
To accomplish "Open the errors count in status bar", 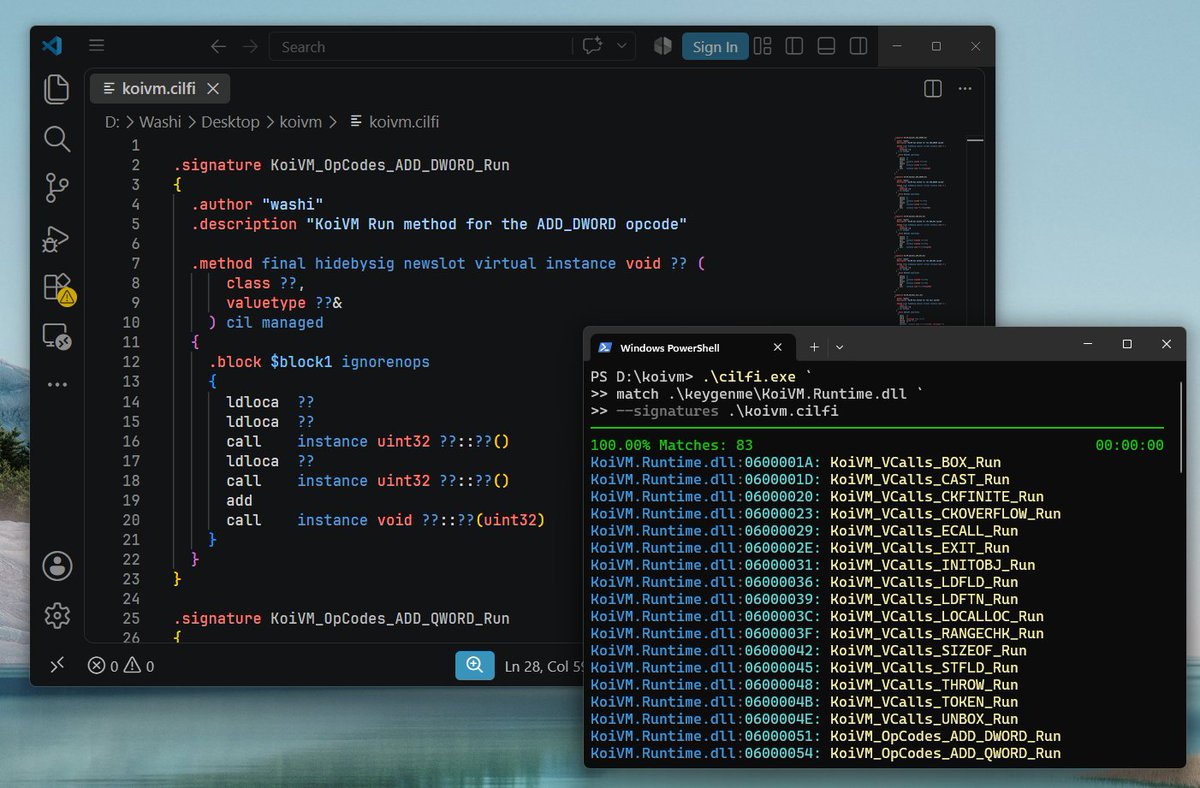I will click(x=103, y=666).
